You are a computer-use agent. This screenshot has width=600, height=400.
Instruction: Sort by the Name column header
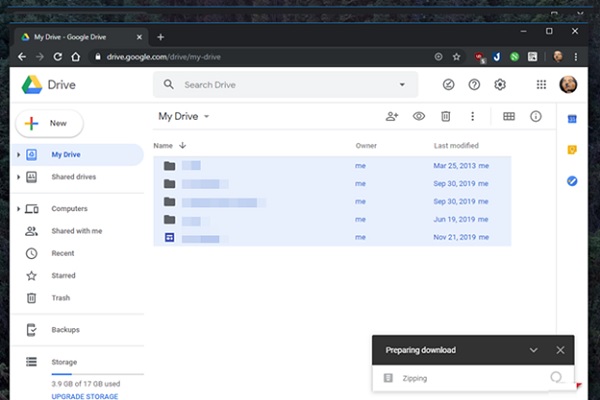click(163, 145)
